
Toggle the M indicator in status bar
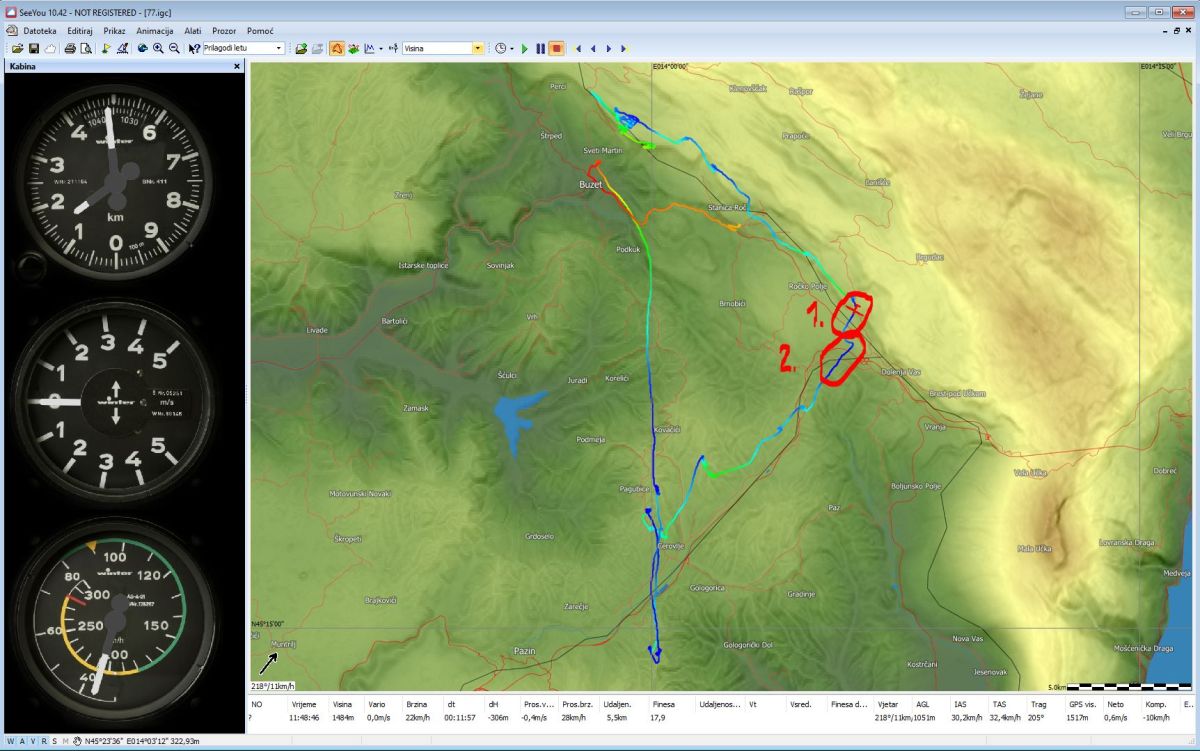coord(65,741)
